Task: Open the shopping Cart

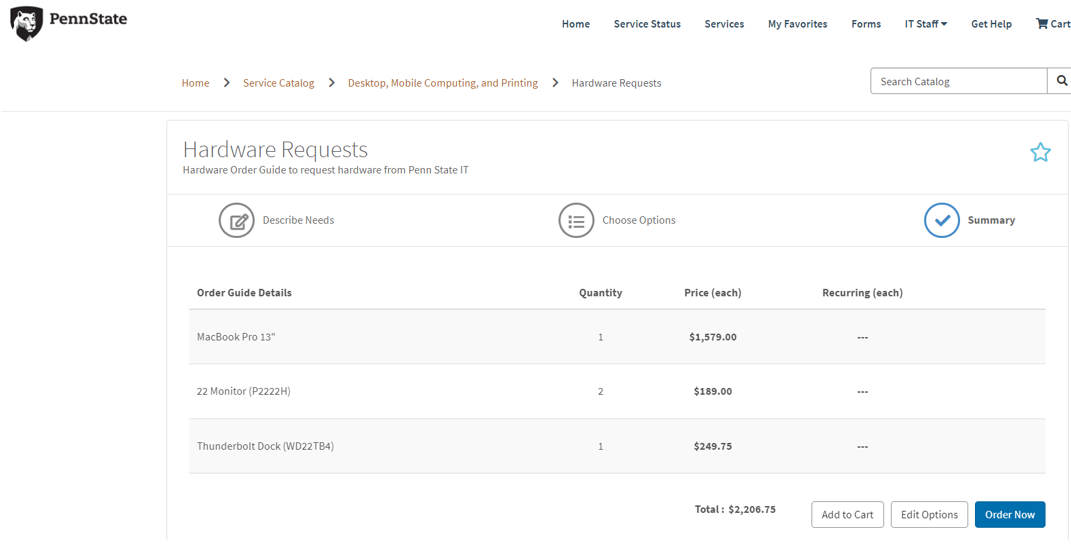Action: coord(1052,24)
